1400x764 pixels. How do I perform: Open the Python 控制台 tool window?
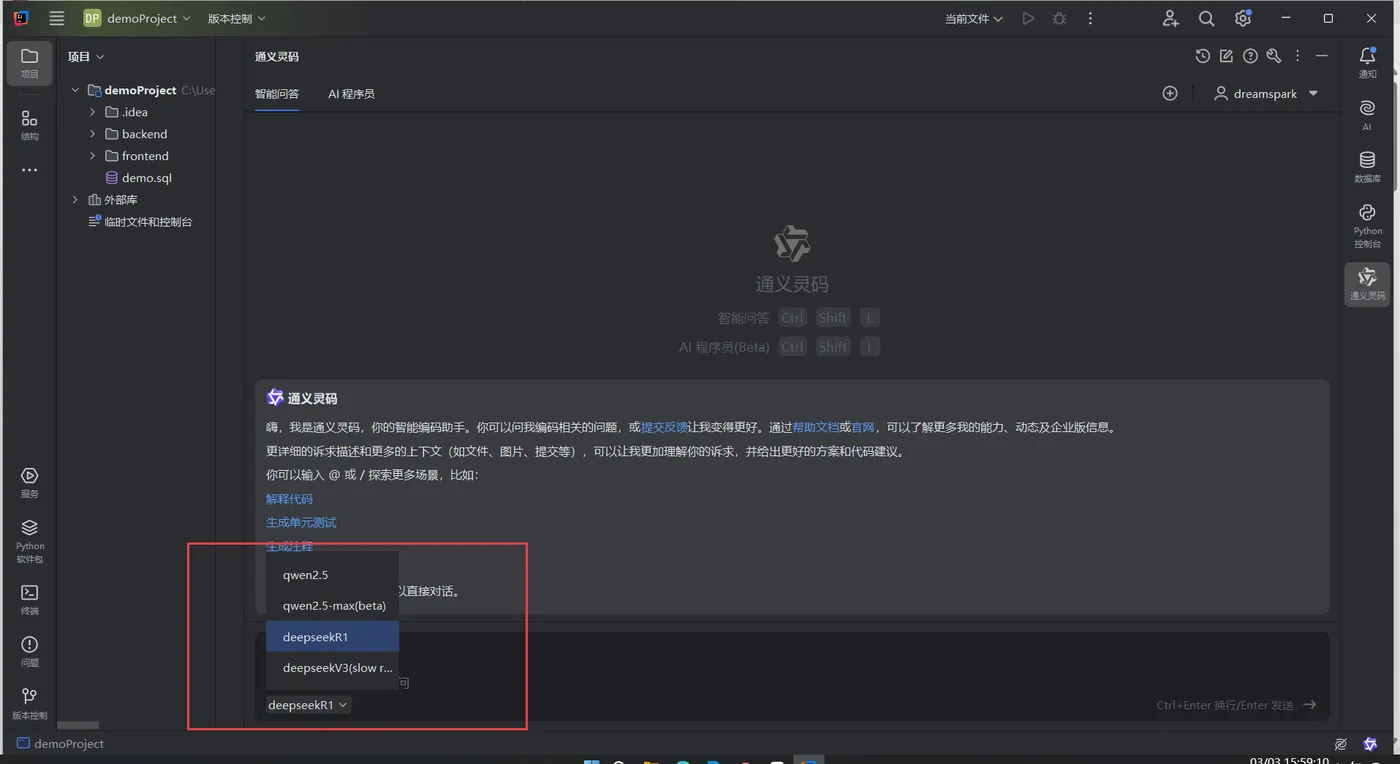pos(1367,225)
